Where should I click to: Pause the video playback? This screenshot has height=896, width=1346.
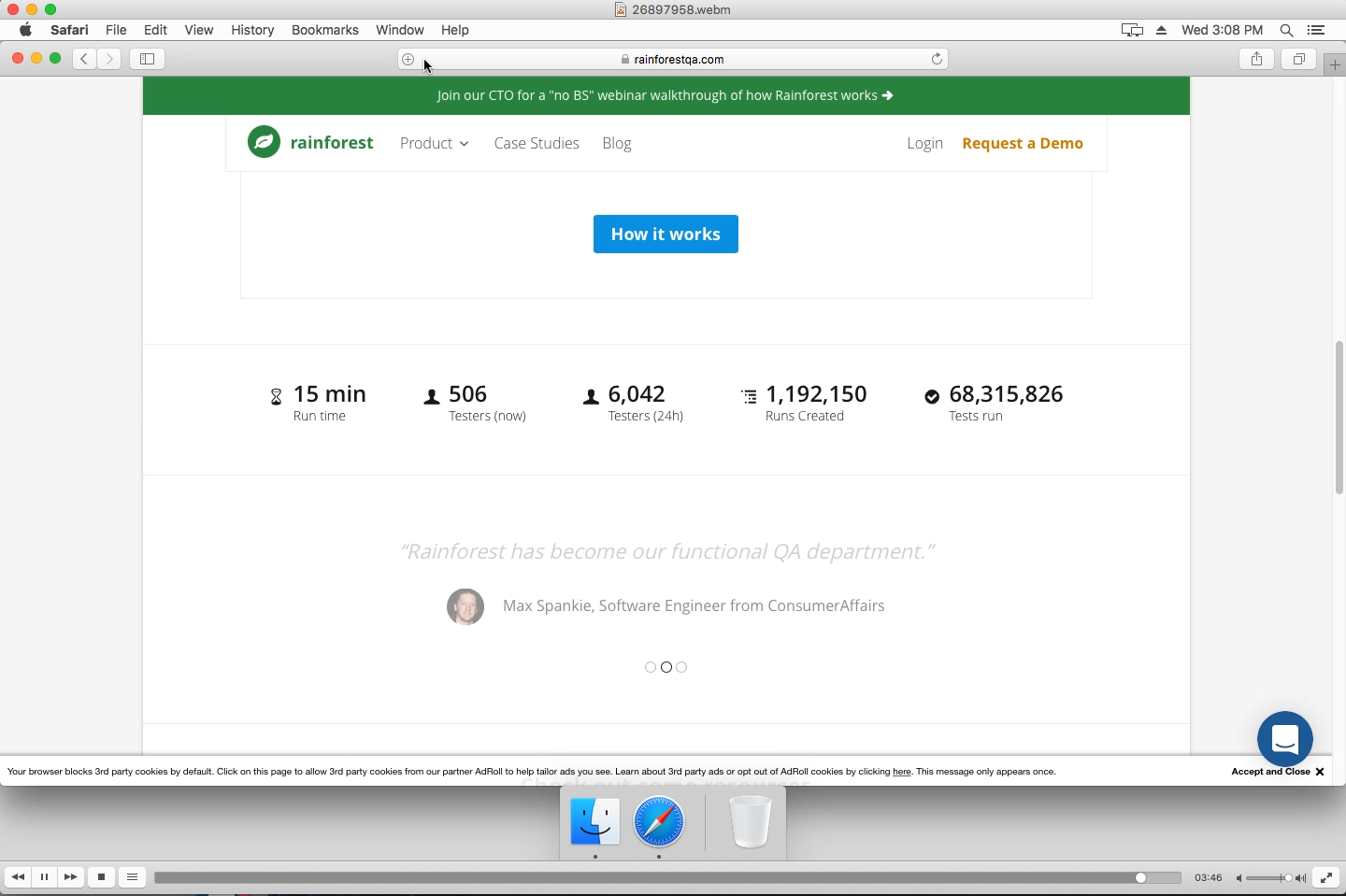(44, 877)
